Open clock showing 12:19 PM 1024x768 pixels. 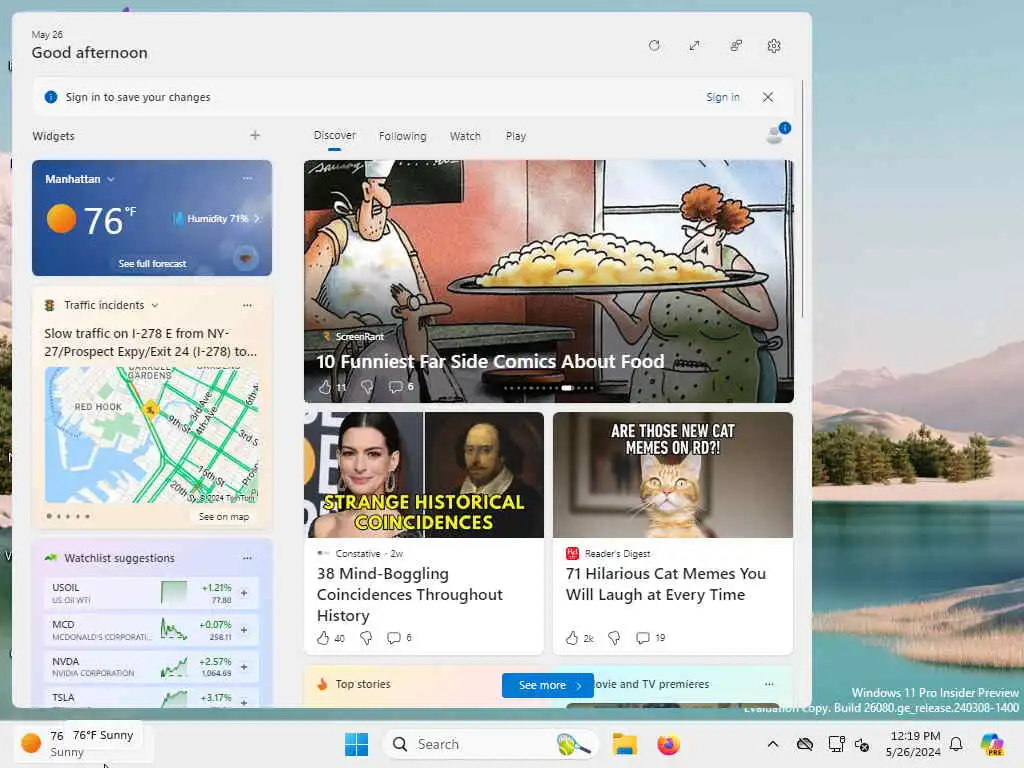914,744
